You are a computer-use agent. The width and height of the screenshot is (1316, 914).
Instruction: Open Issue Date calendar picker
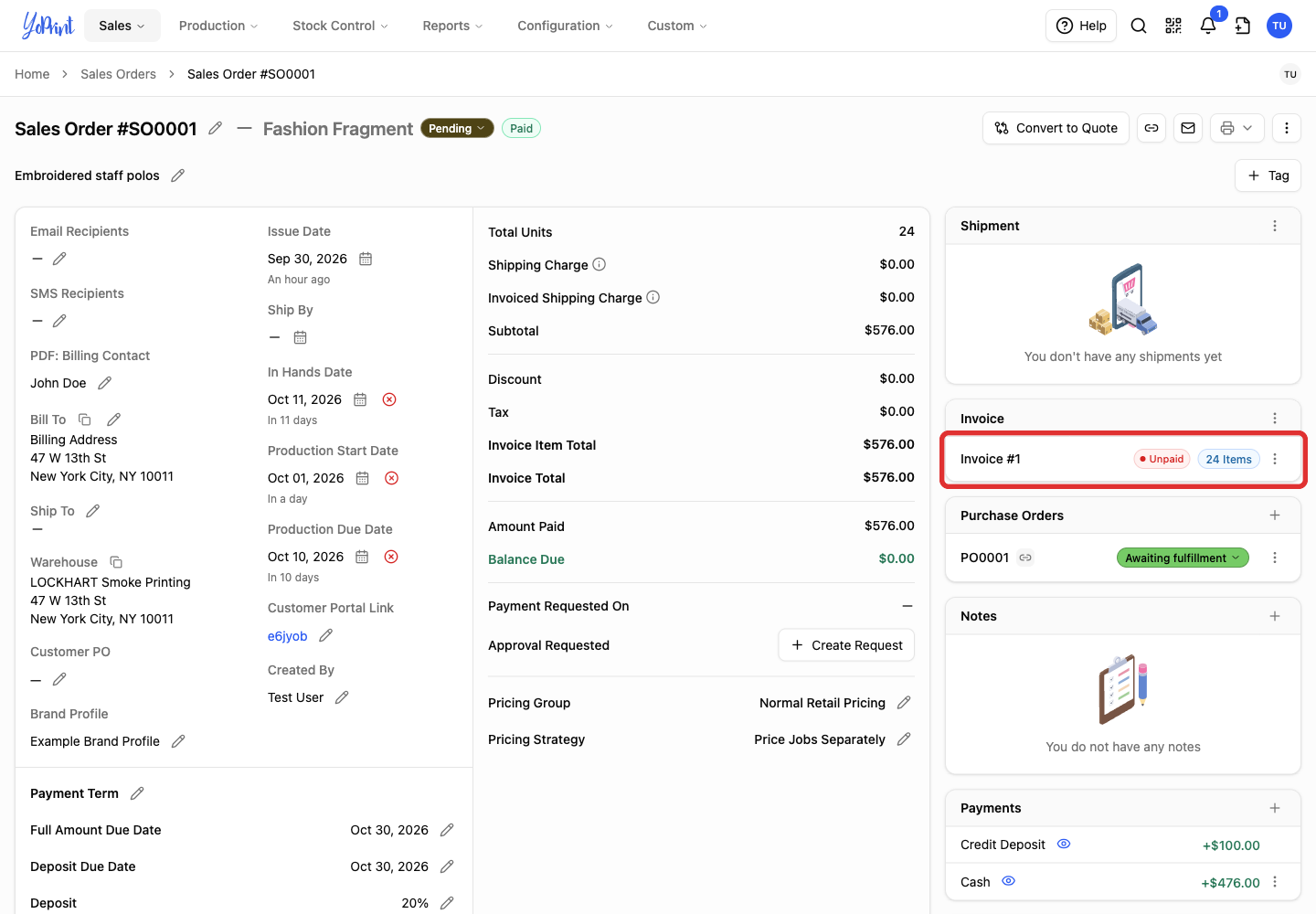point(366,259)
